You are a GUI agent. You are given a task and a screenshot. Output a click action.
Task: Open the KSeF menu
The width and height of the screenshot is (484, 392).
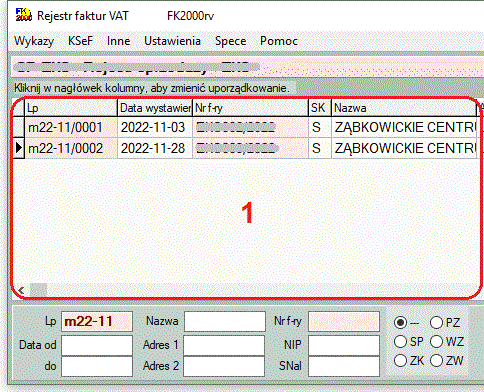(80, 41)
